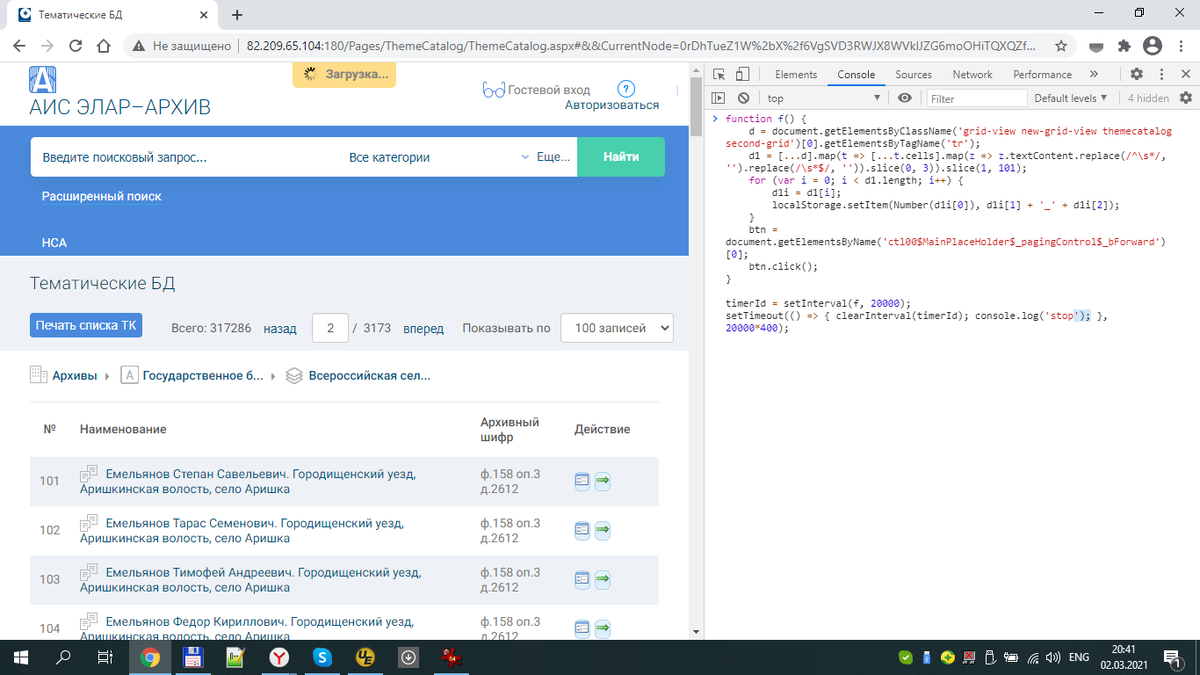Click the АИС ЭЛАР-АРХИВ logo
Image resolution: width=1200 pixels, height=675 pixels.
120,93
